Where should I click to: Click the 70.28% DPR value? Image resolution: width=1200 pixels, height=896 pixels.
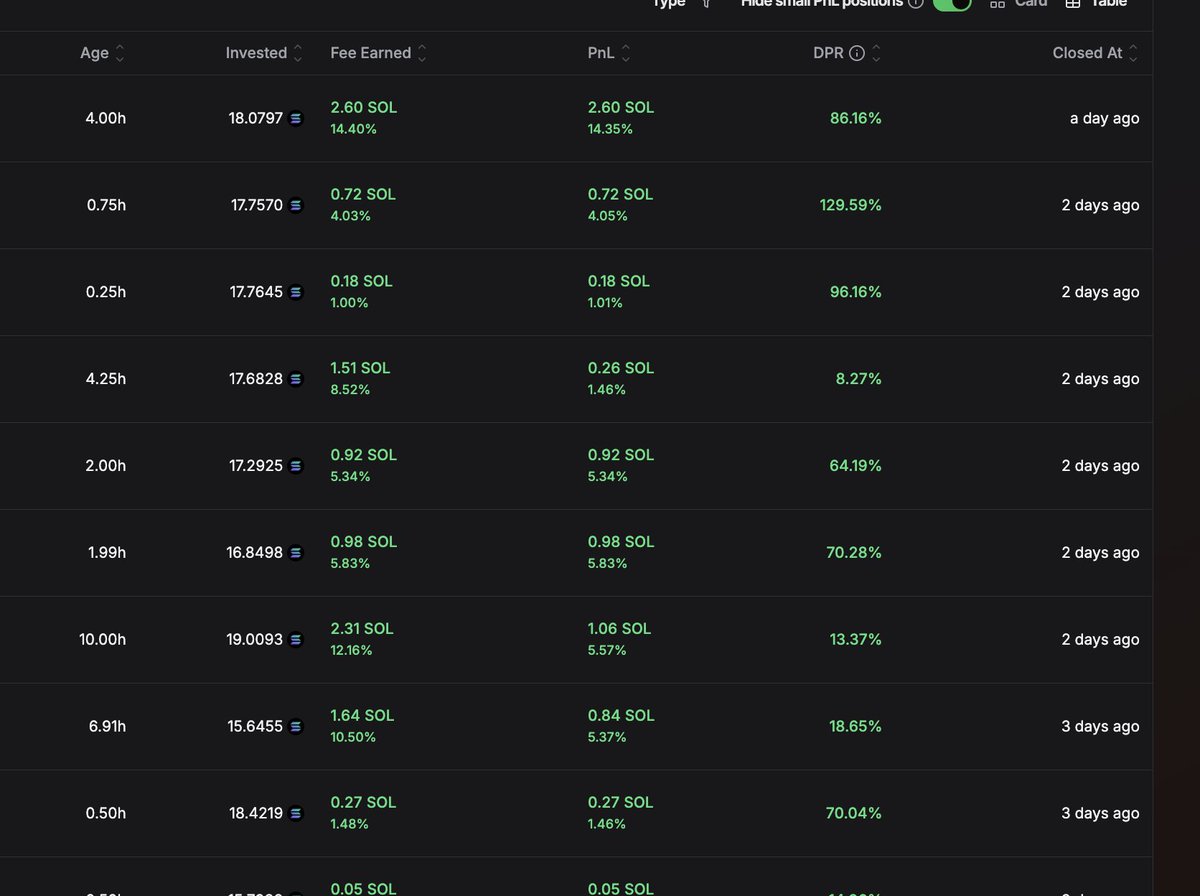(x=856, y=554)
